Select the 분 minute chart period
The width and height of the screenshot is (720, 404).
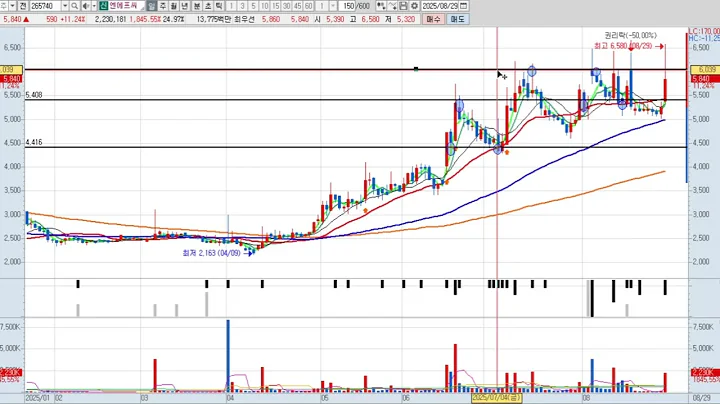click(197, 6)
